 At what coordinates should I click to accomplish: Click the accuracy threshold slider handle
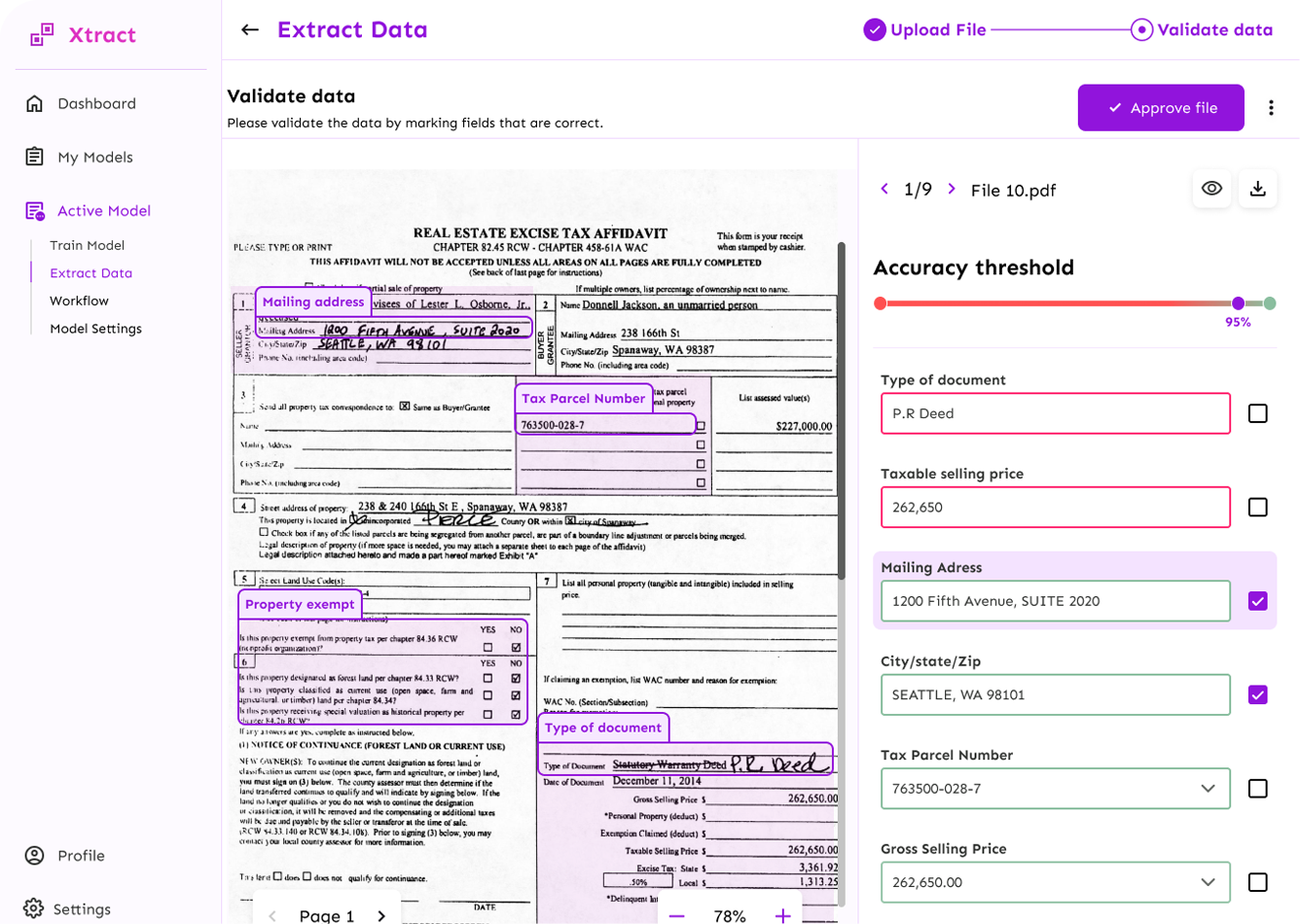click(x=1238, y=303)
